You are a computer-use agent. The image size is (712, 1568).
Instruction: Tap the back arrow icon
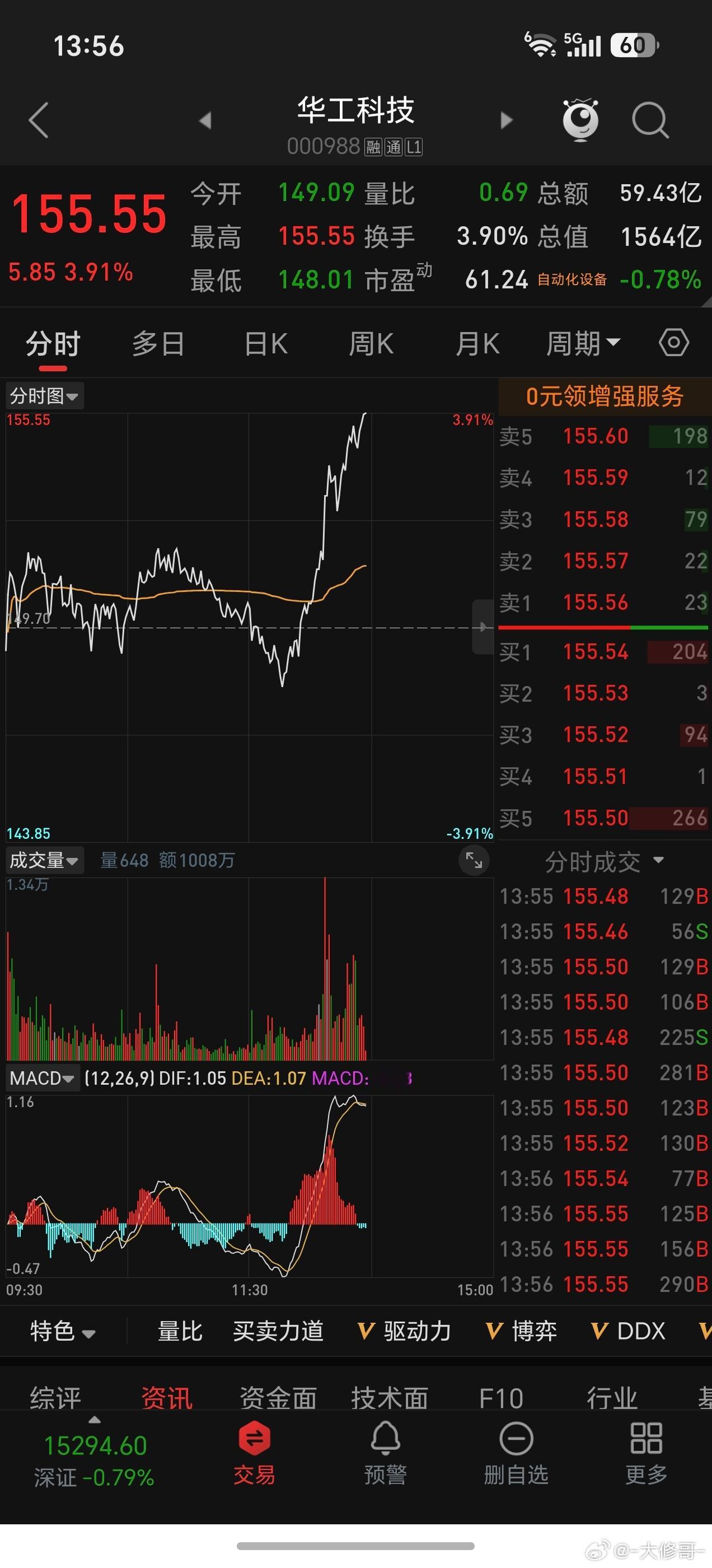38,120
